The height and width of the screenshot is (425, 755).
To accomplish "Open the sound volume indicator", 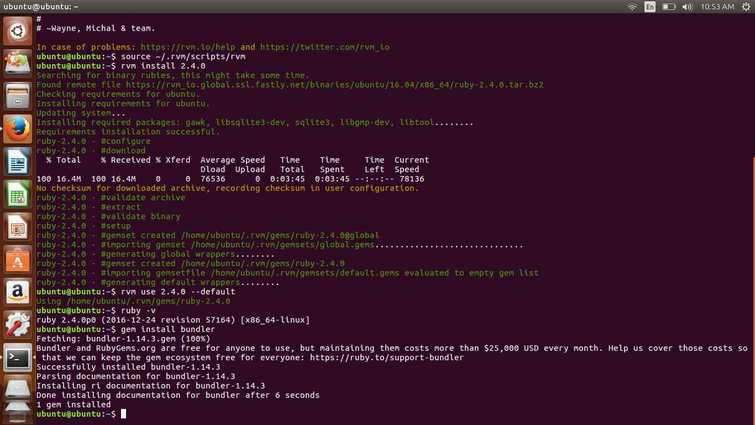I will pyautogui.click(x=687, y=7).
